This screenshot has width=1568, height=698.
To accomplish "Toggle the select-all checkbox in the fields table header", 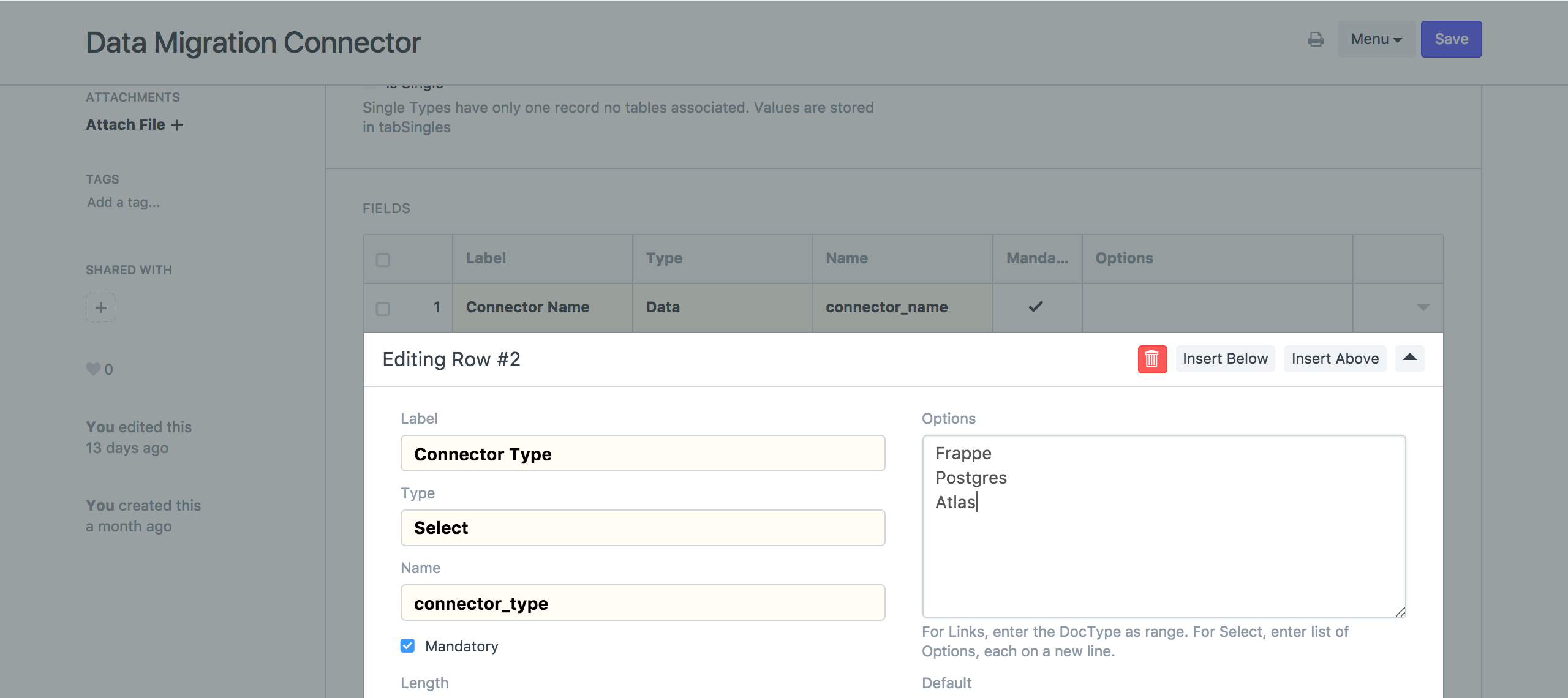I will [x=383, y=260].
